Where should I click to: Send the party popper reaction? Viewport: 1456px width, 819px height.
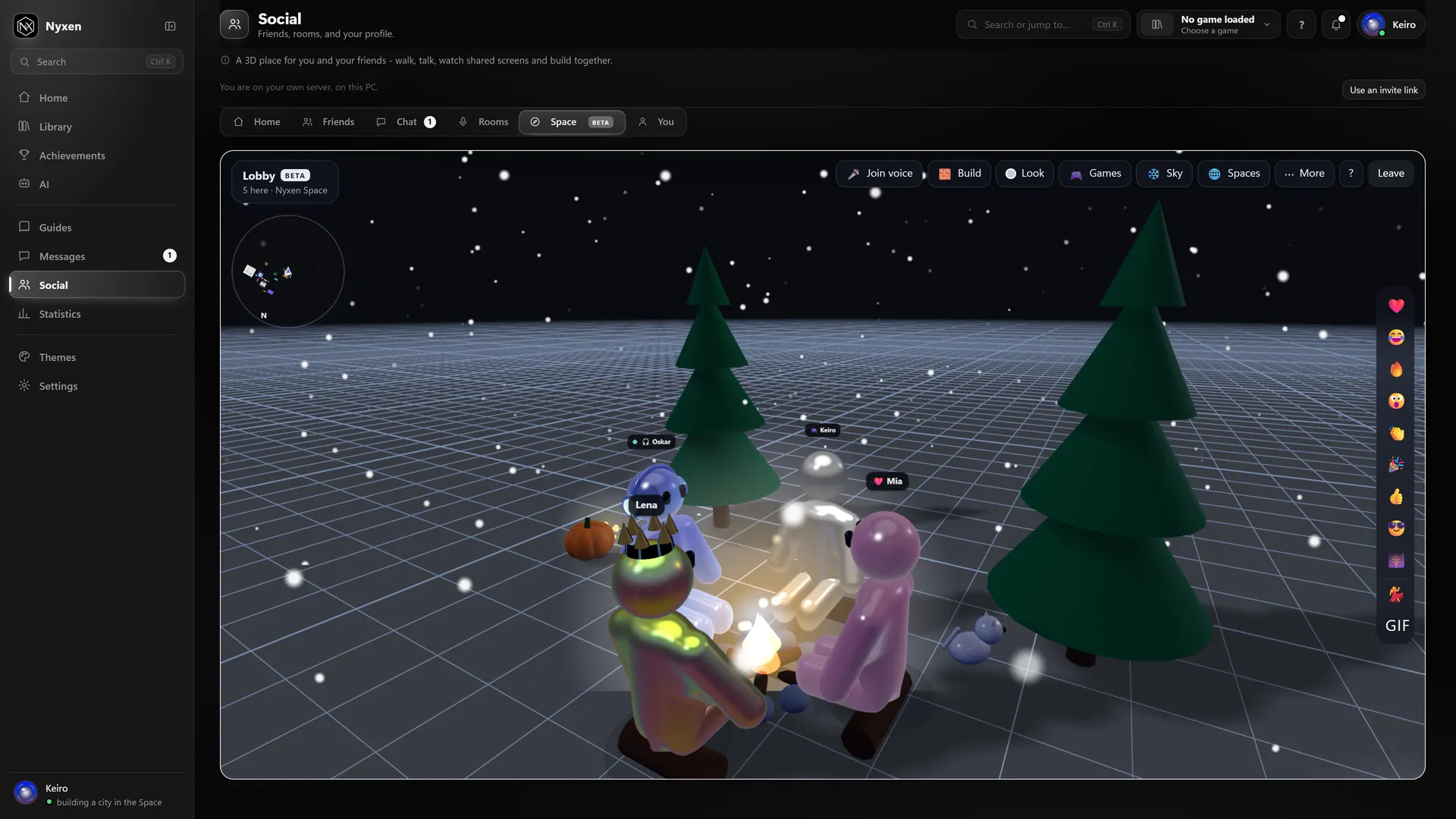point(1396,465)
